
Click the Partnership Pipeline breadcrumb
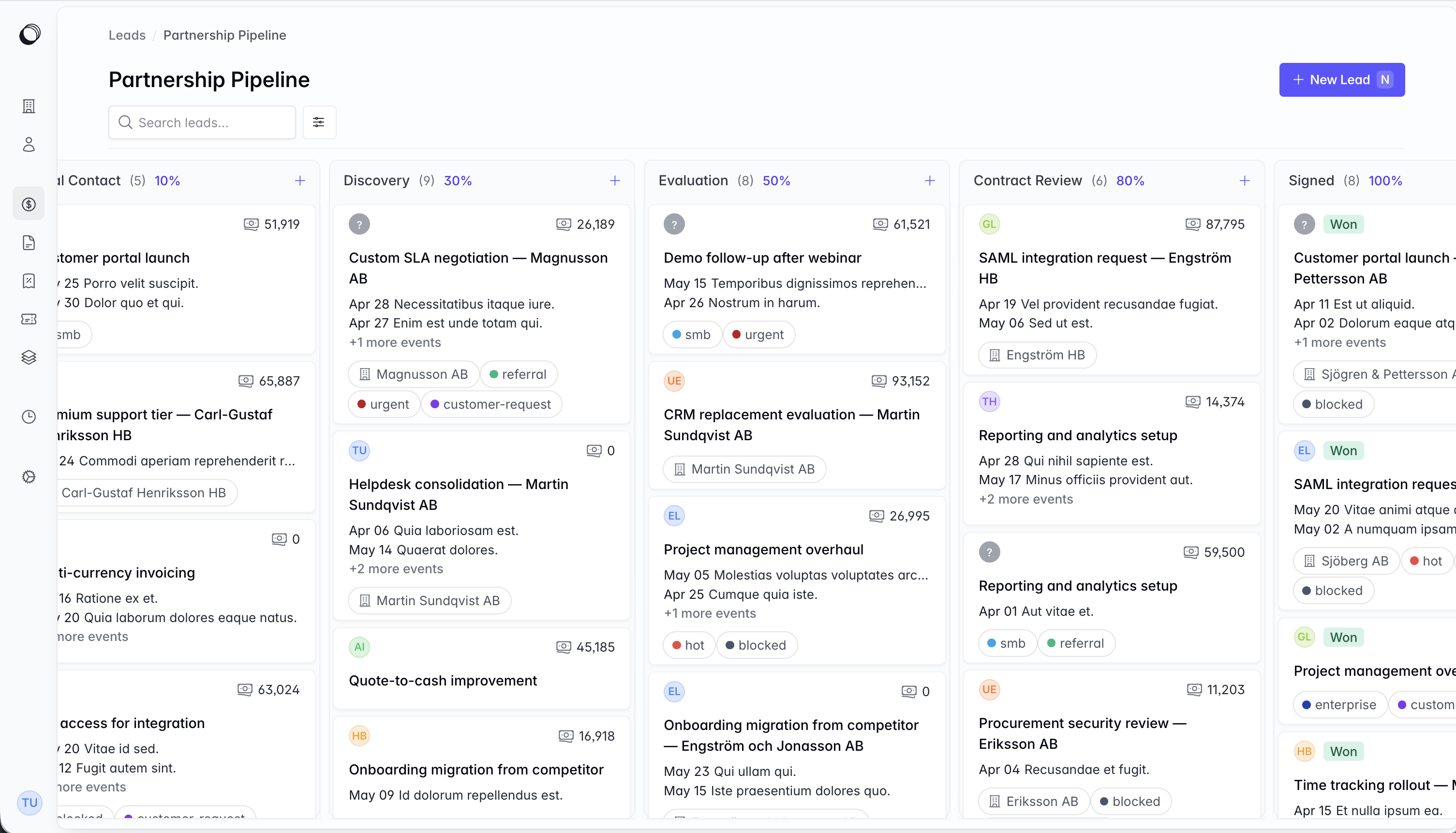[225, 35]
